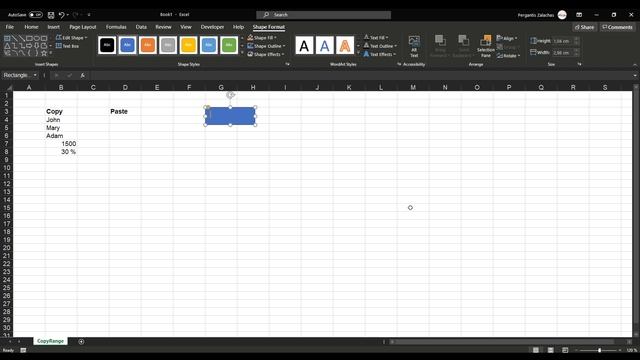Open the Shape Effects dropdown

[x=266, y=54]
